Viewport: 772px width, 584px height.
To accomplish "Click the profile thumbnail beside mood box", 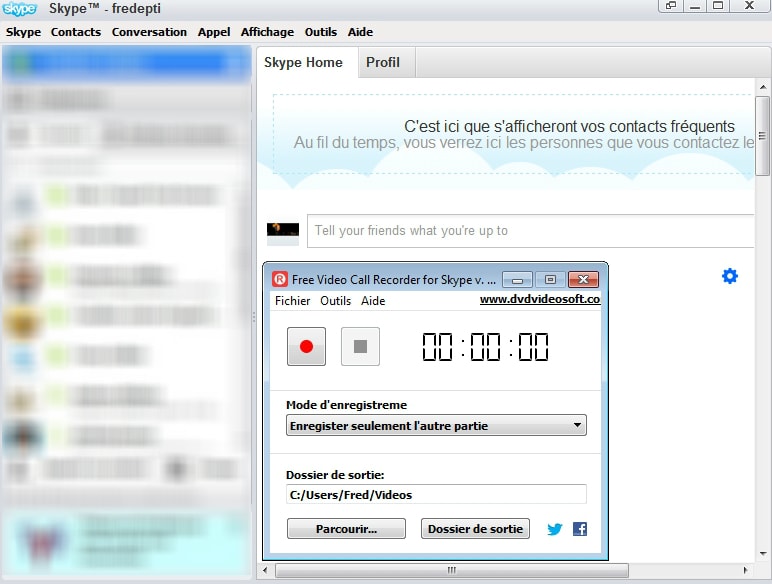I will (x=283, y=231).
